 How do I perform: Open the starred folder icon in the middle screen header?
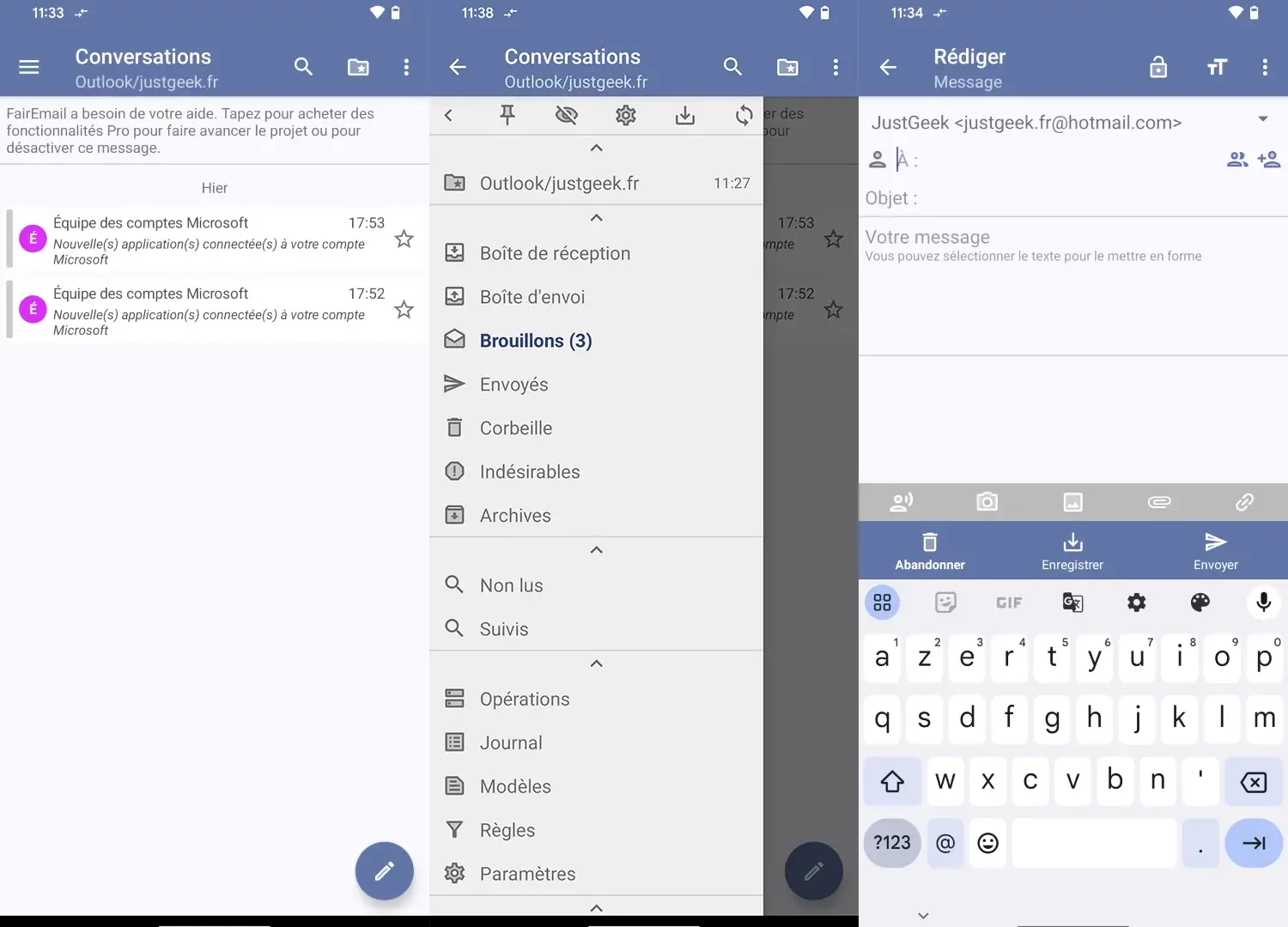coord(787,67)
